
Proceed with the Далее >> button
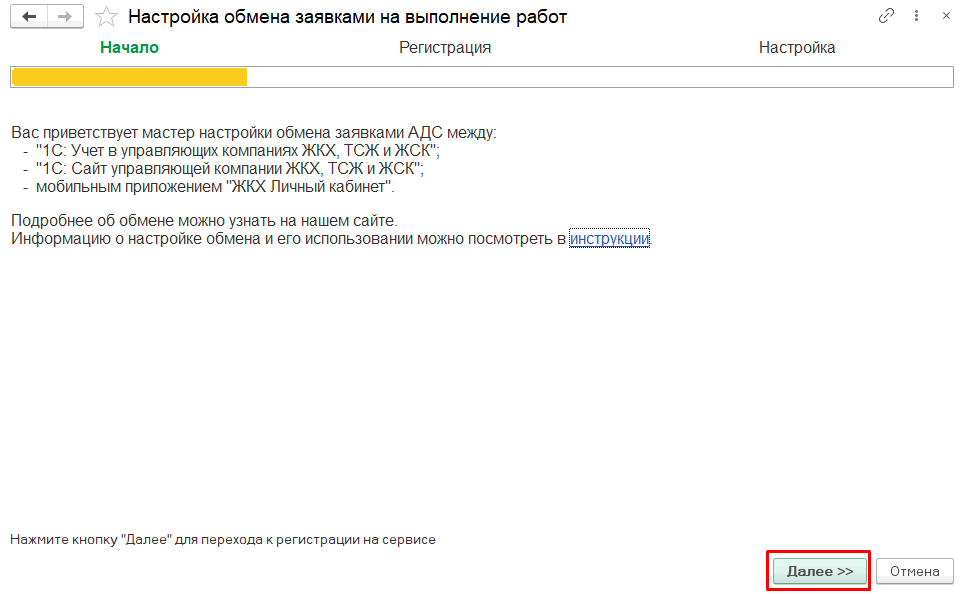click(x=819, y=571)
